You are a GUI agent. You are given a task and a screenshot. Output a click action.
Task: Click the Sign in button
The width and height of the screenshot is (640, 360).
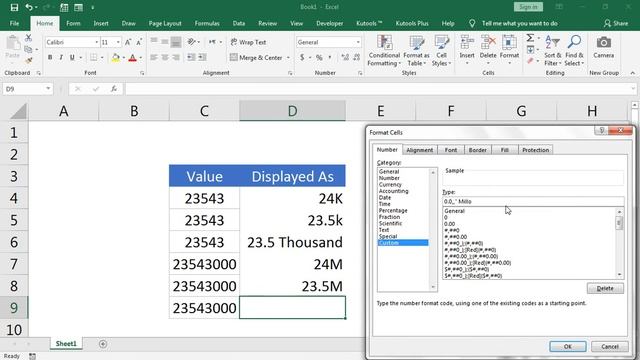tap(528, 7)
